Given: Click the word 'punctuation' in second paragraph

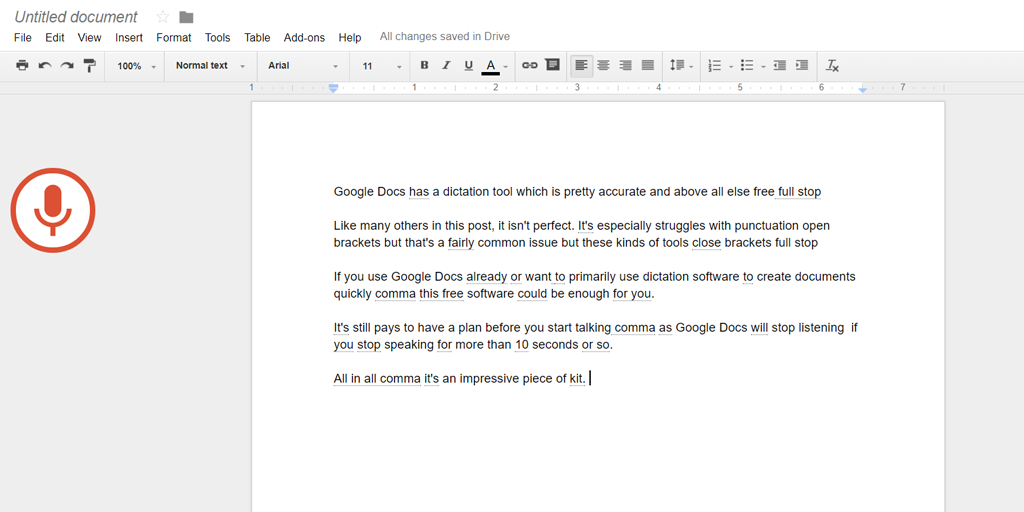Looking at the screenshot, I should [x=766, y=226].
